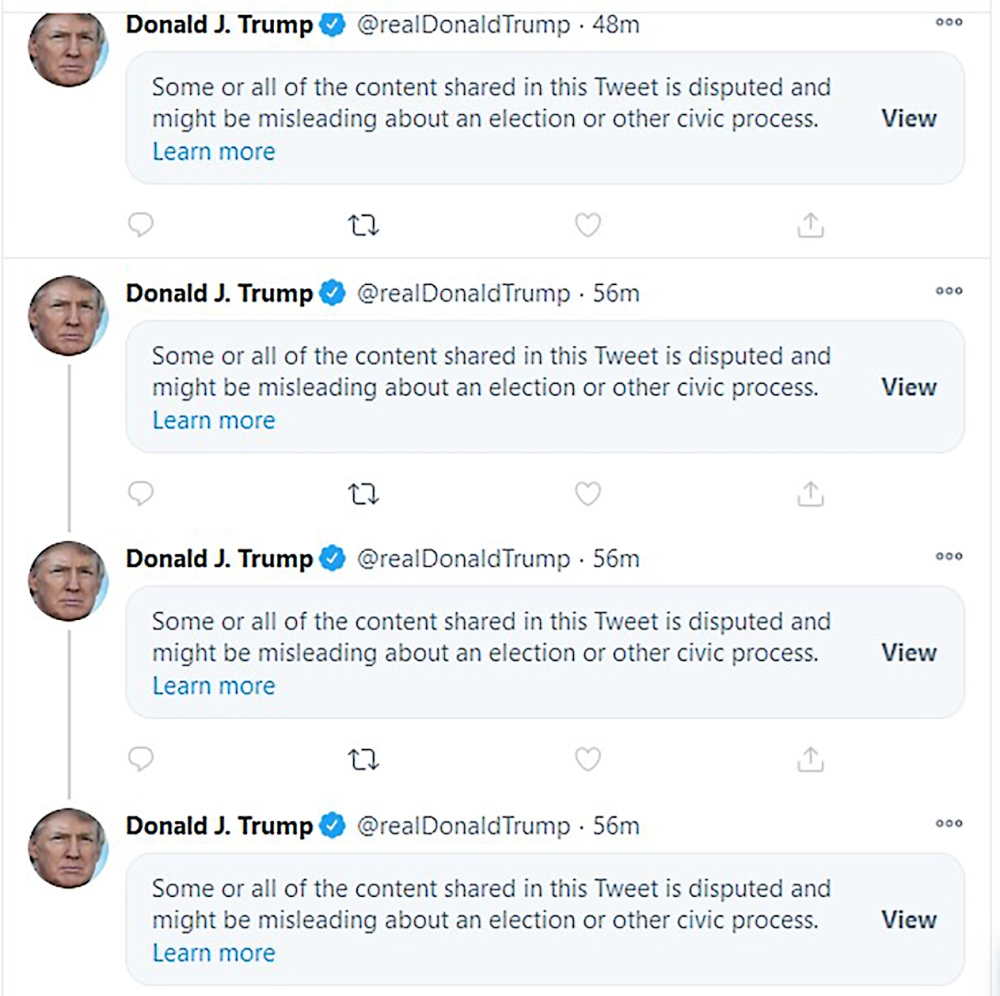Image resolution: width=1000 pixels, height=996 pixels.
Task: Reply to the first 48m tweet
Action: pos(141,225)
